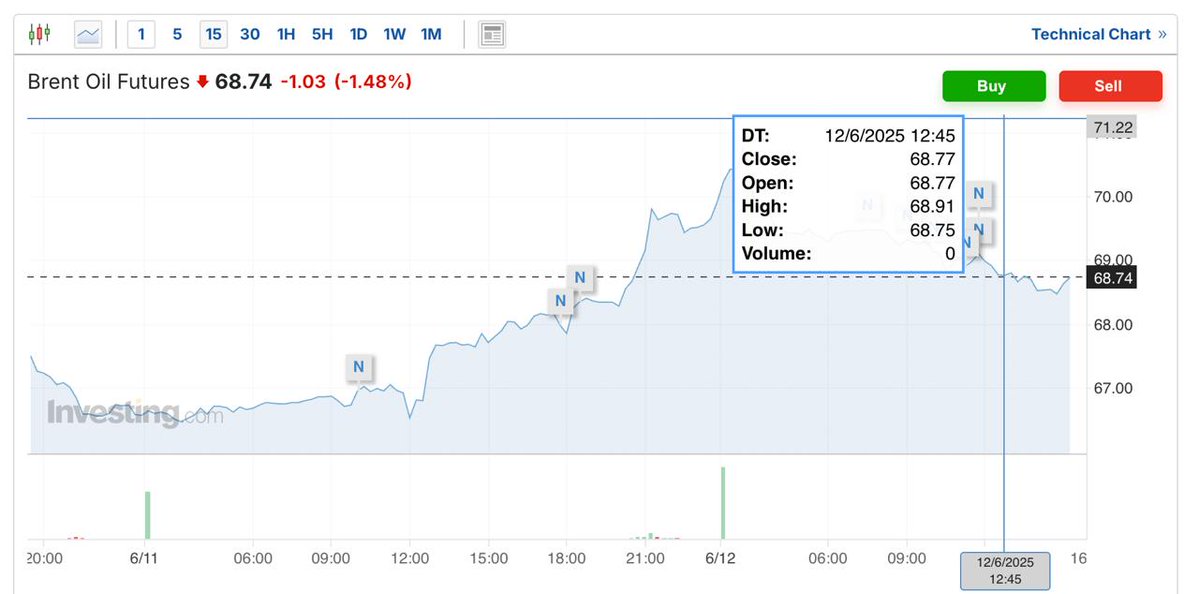Select the 1W weekly interval option
This screenshot has height=594, width=1199.
pyautogui.click(x=394, y=33)
